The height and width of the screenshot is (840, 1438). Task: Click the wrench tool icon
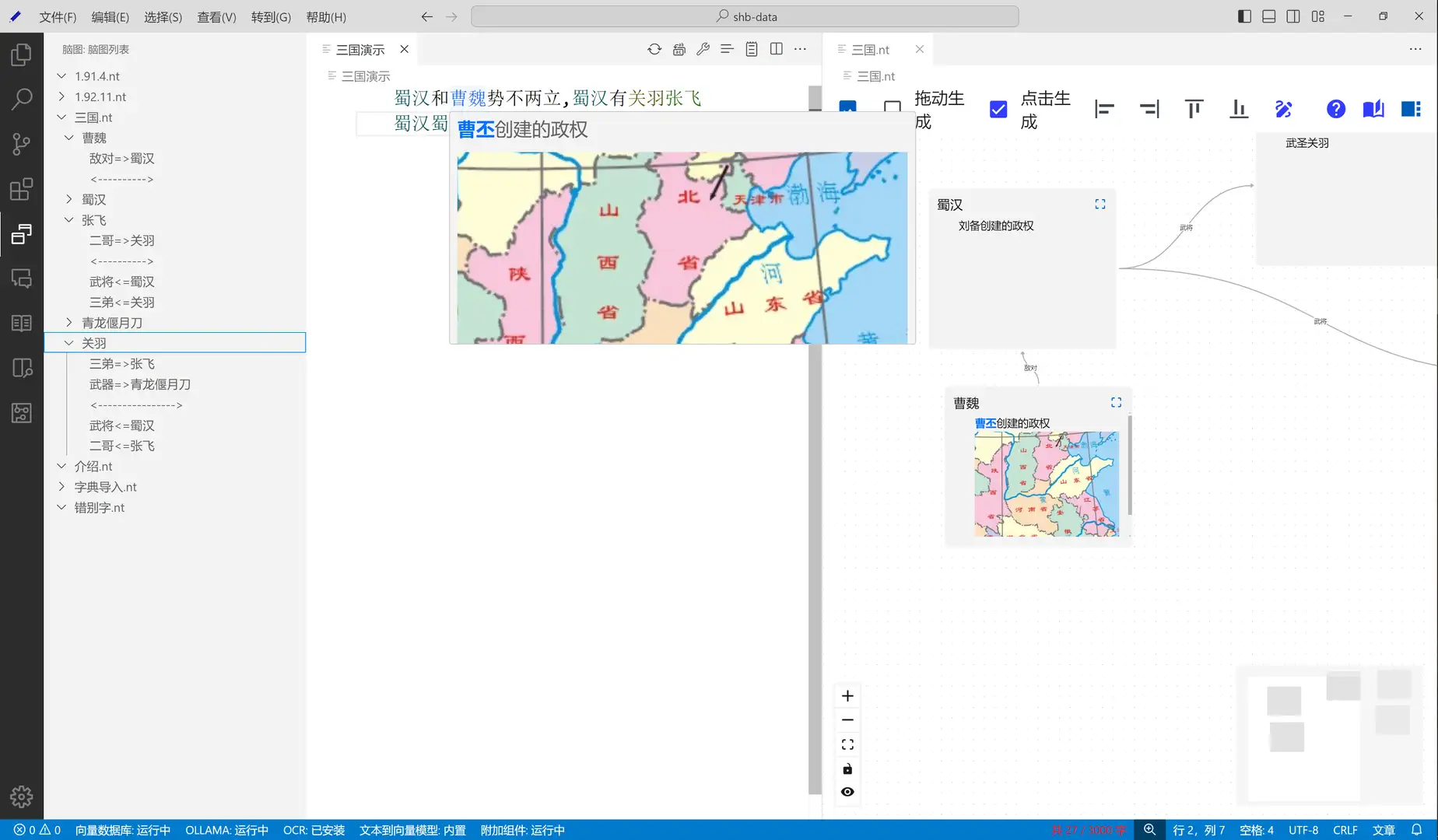click(703, 49)
